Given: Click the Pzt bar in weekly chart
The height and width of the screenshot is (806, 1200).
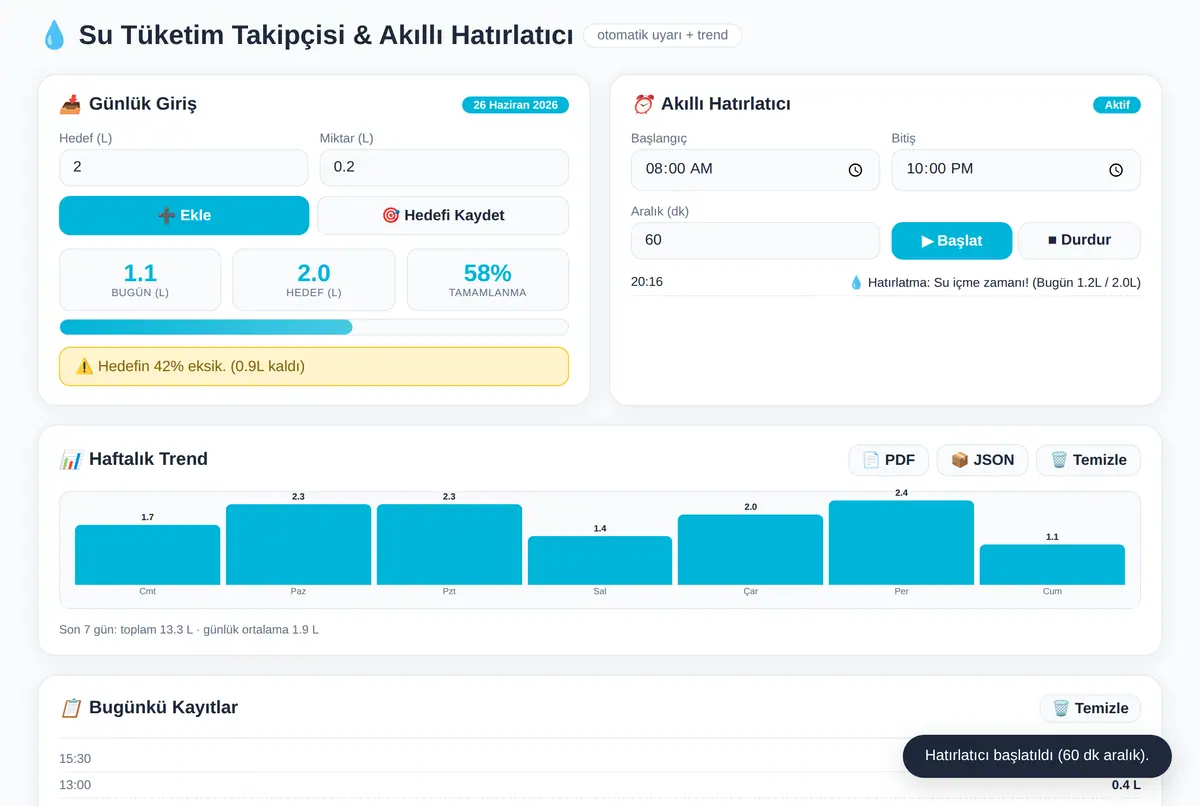Looking at the screenshot, I should click(x=449, y=545).
